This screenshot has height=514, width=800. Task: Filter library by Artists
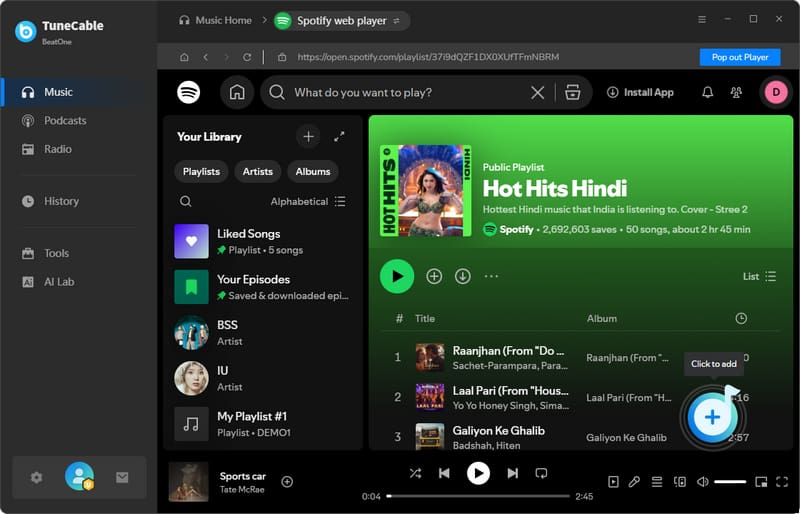pos(258,172)
